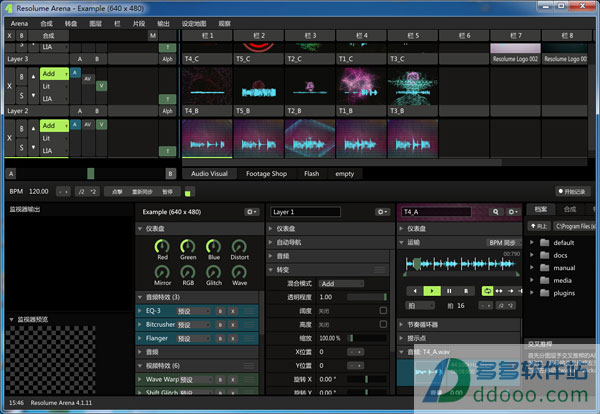Image resolution: width=600 pixels, height=414 pixels.
Task: Expand the 自动导航 section in Layer panel
Action: pyautogui.click(x=271, y=242)
